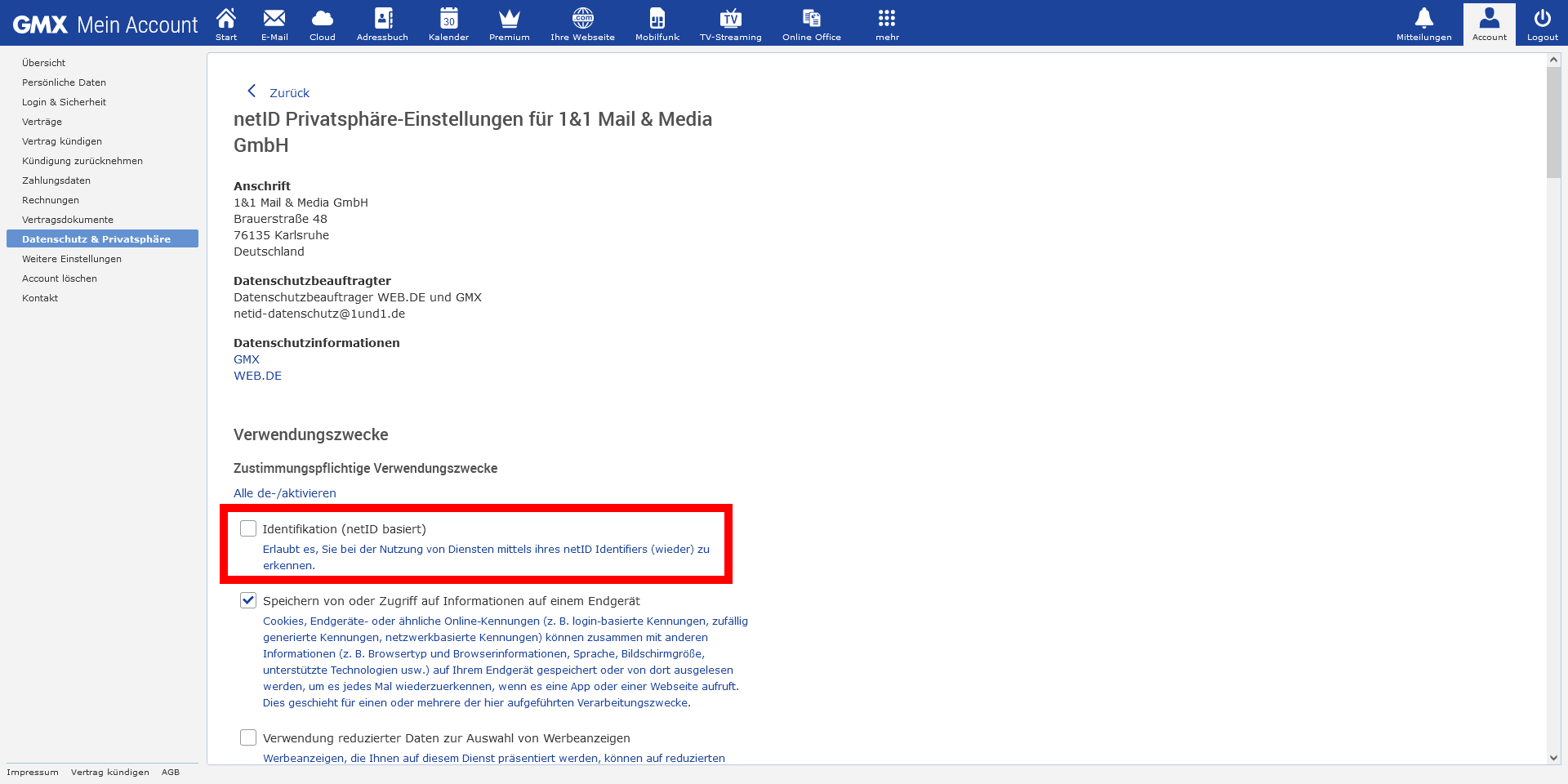Open Datenschutz & Privatsphäre section
The height and width of the screenshot is (784, 1568).
[x=96, y=238]
